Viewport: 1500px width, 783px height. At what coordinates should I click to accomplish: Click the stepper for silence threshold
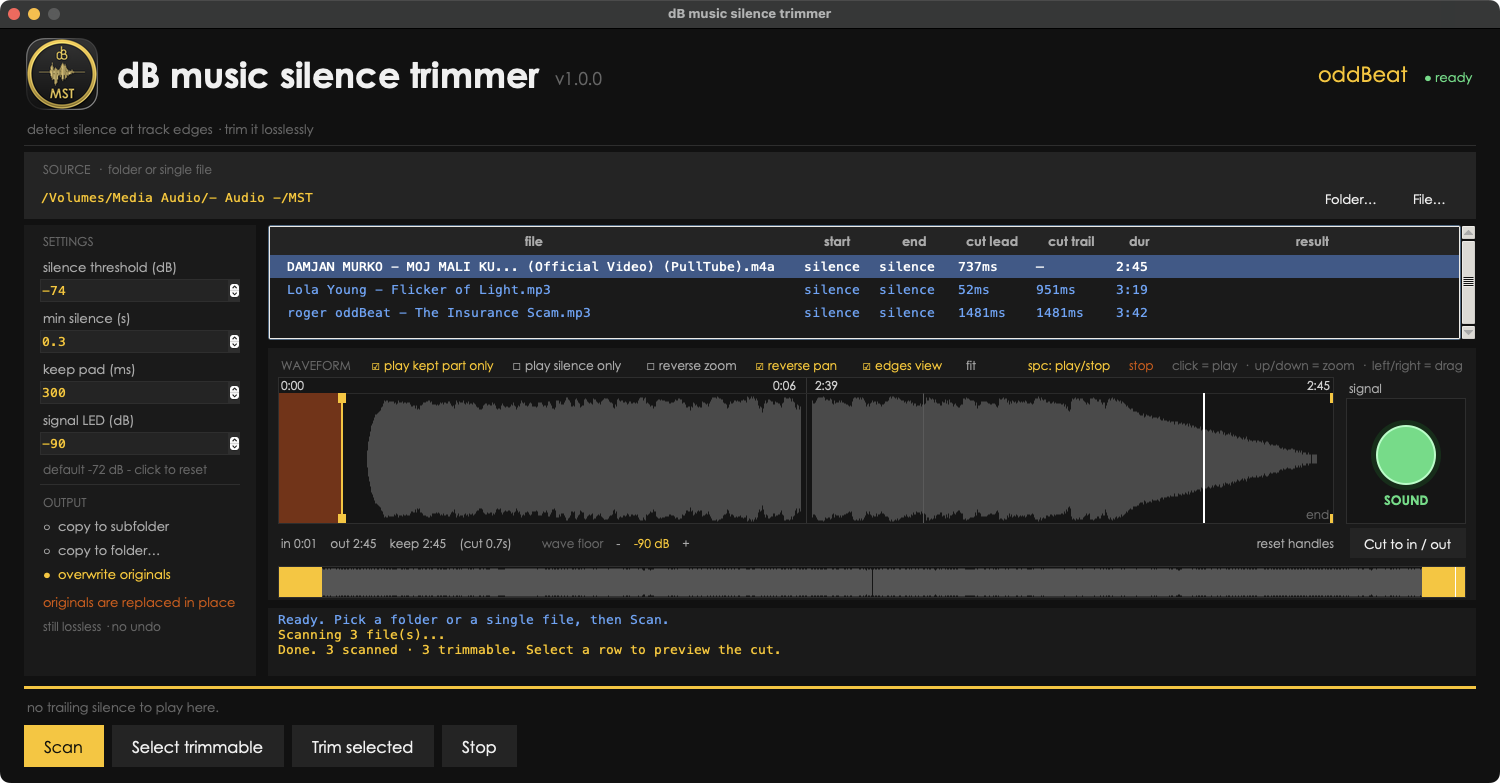point(234,291)
